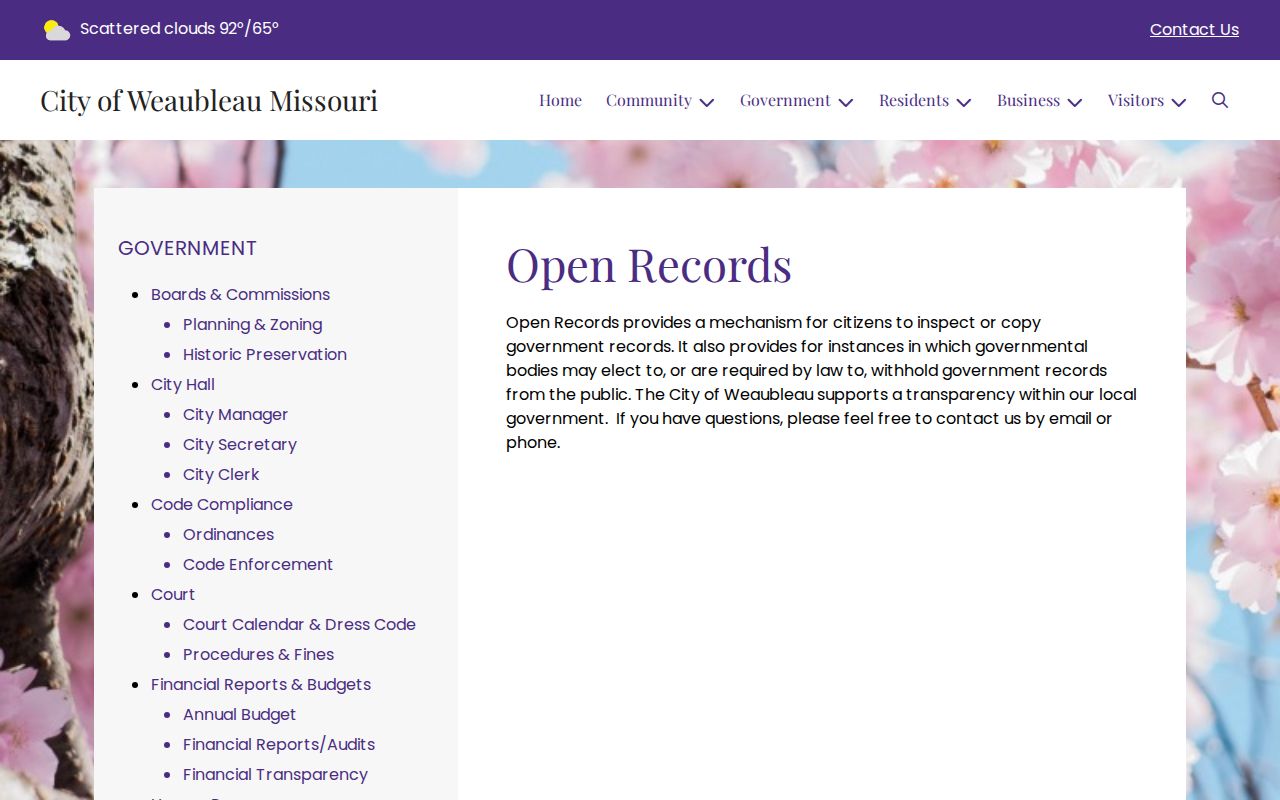Open the Visitors navigation menu
The height and width of the screenshot is (800, 1280).
(x=1136, y=100)
